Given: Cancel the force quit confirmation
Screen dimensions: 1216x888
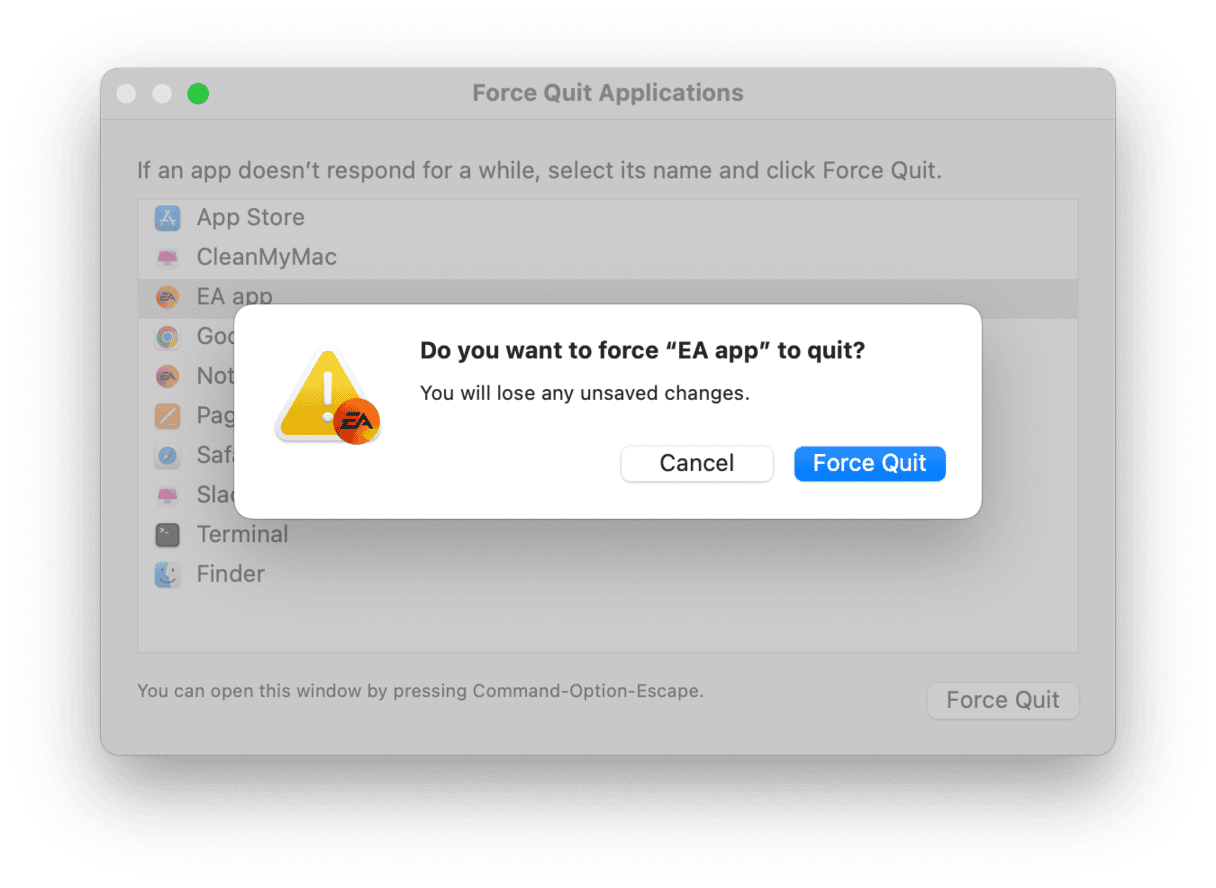Looking at the screenshot, I should click(x=697, y=463).
